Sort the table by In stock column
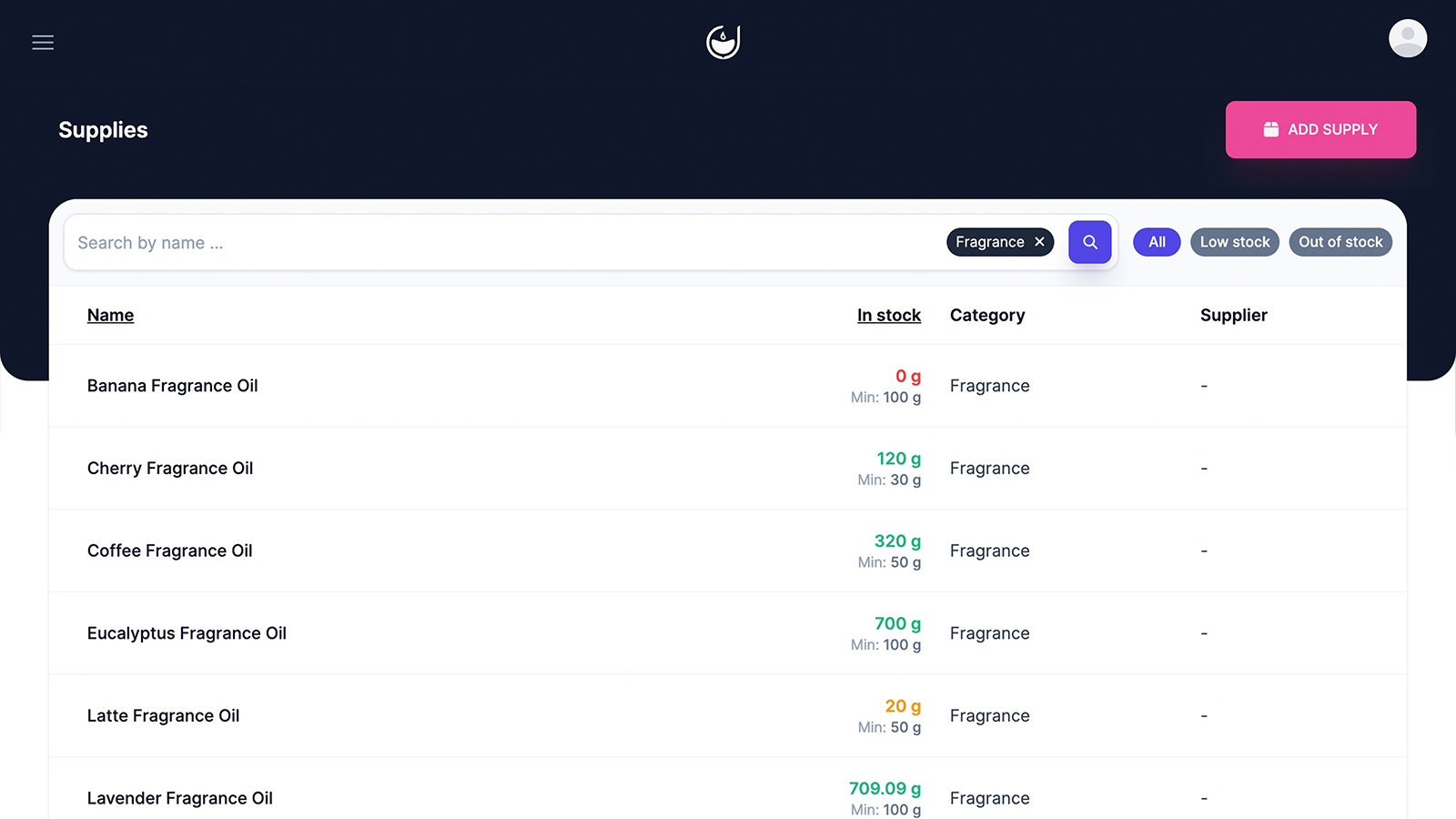Screen dimensions: 1456x819 coord(889,315)
